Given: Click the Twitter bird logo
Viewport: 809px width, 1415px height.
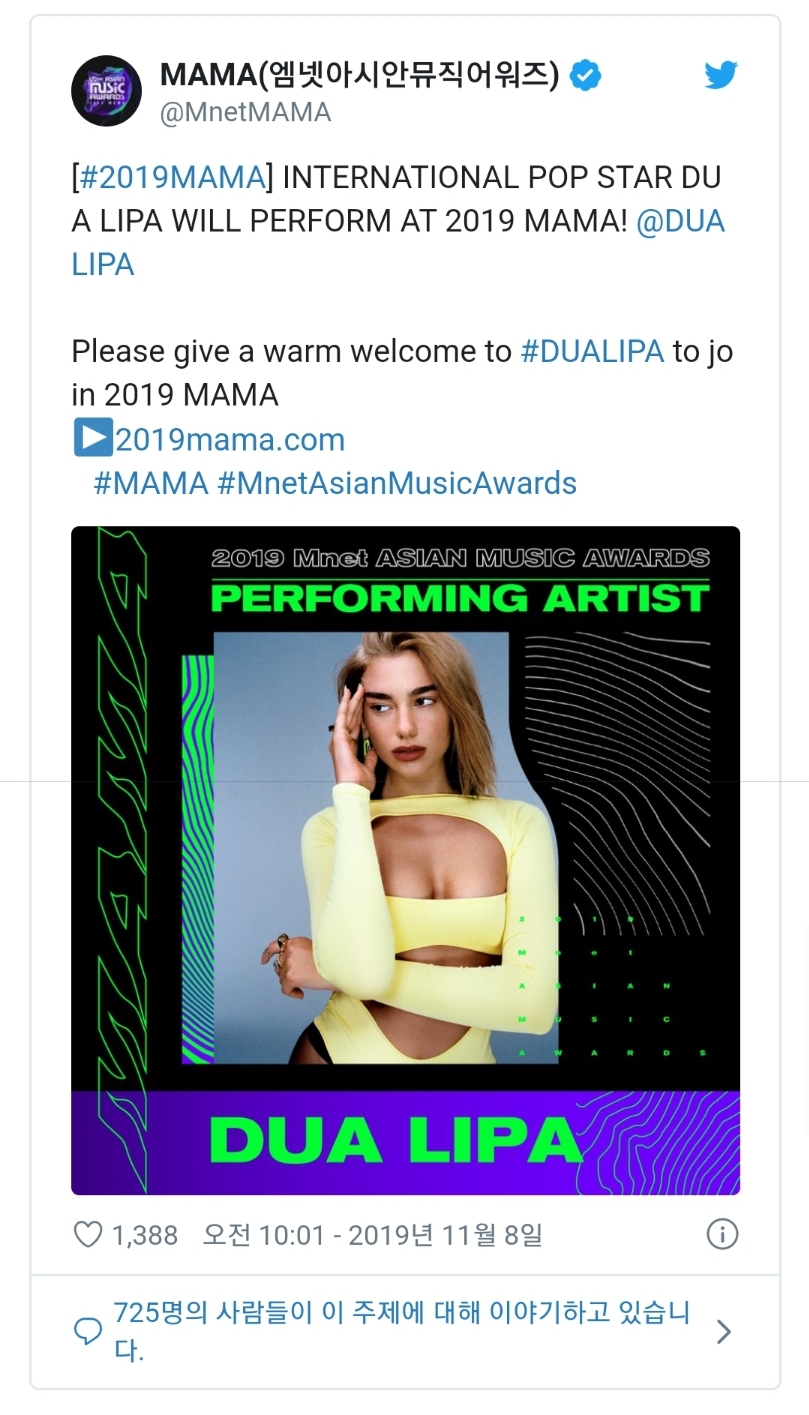Looking at the screenshot, I should pyautogui.click(x=720, y=75).
